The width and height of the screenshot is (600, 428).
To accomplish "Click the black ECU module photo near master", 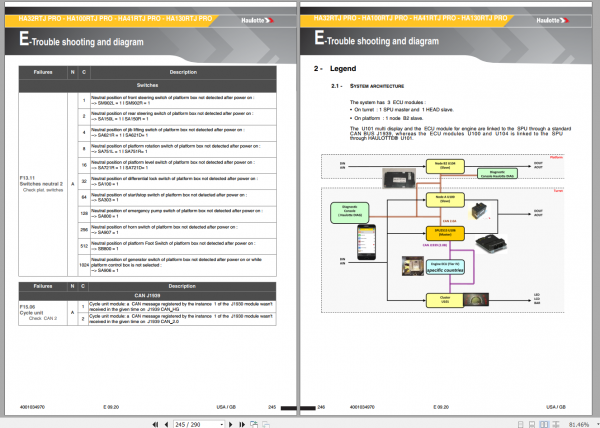I will point(491,244).
